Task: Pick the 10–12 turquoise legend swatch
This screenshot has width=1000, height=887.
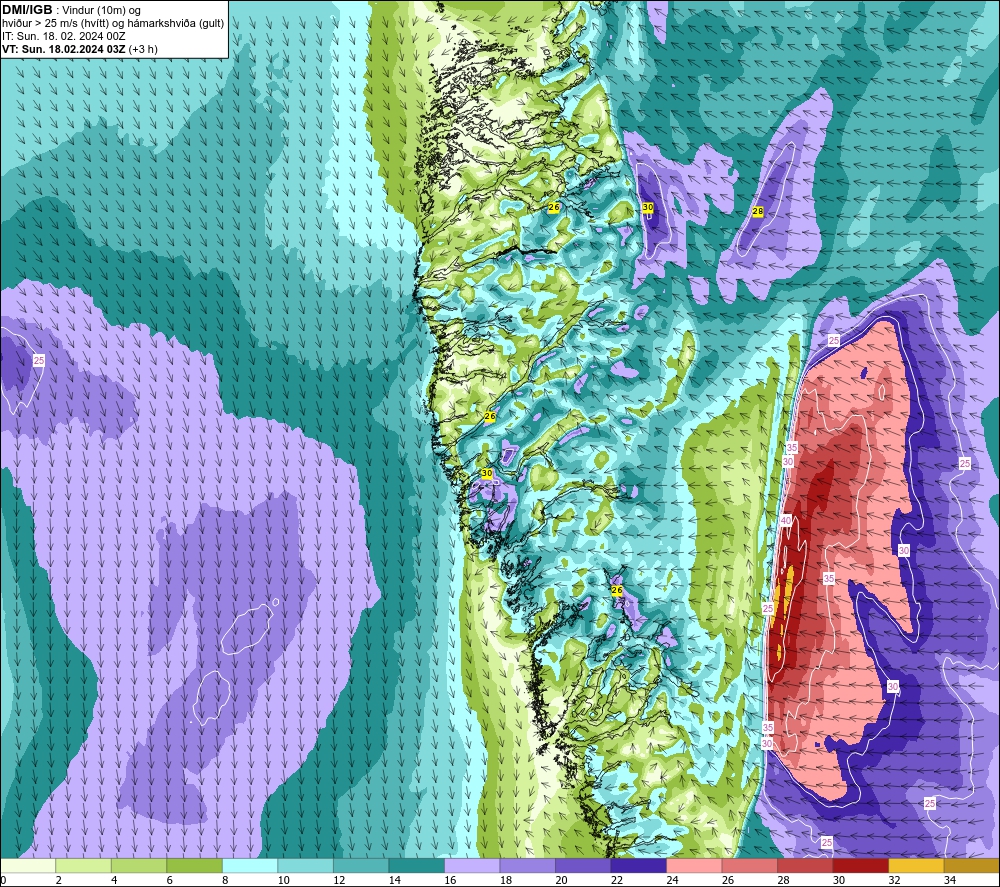Action: (x=305, y=865)
